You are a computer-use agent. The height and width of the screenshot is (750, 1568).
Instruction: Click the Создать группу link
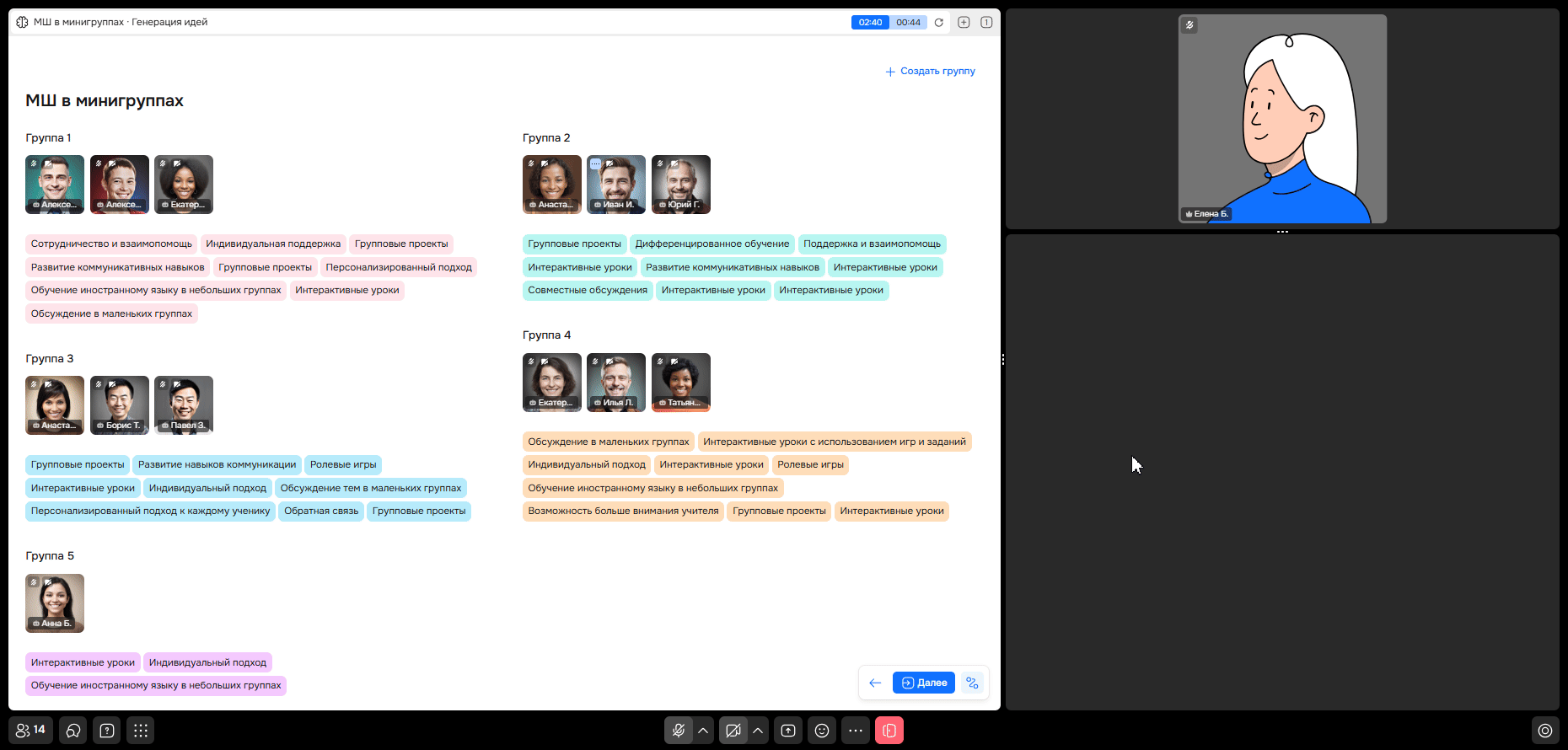pyautogui.click(x=930, y=72)
